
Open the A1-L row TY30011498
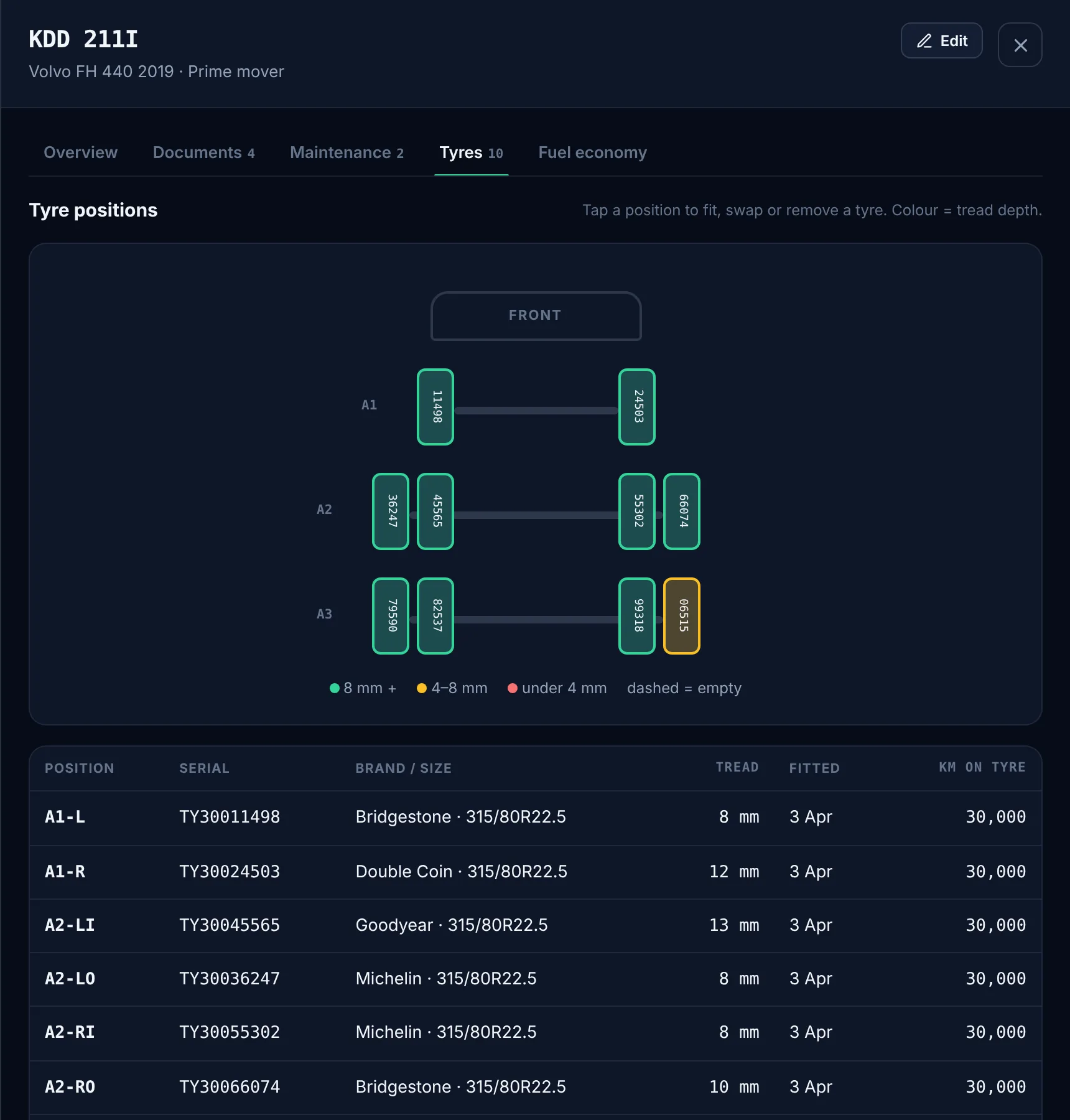[535, 818]
